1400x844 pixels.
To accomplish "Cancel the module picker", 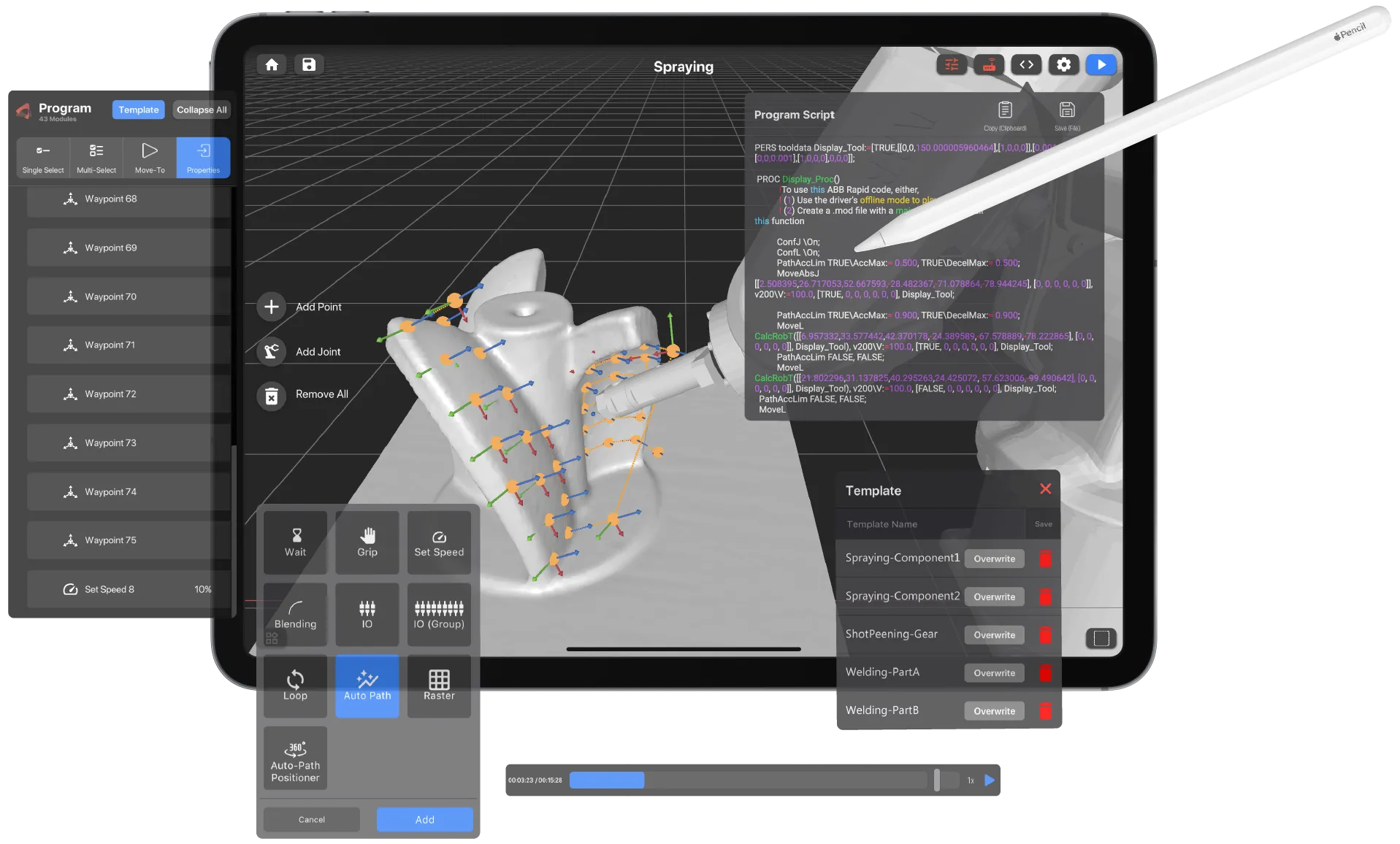I will click(x=312, y=819).
